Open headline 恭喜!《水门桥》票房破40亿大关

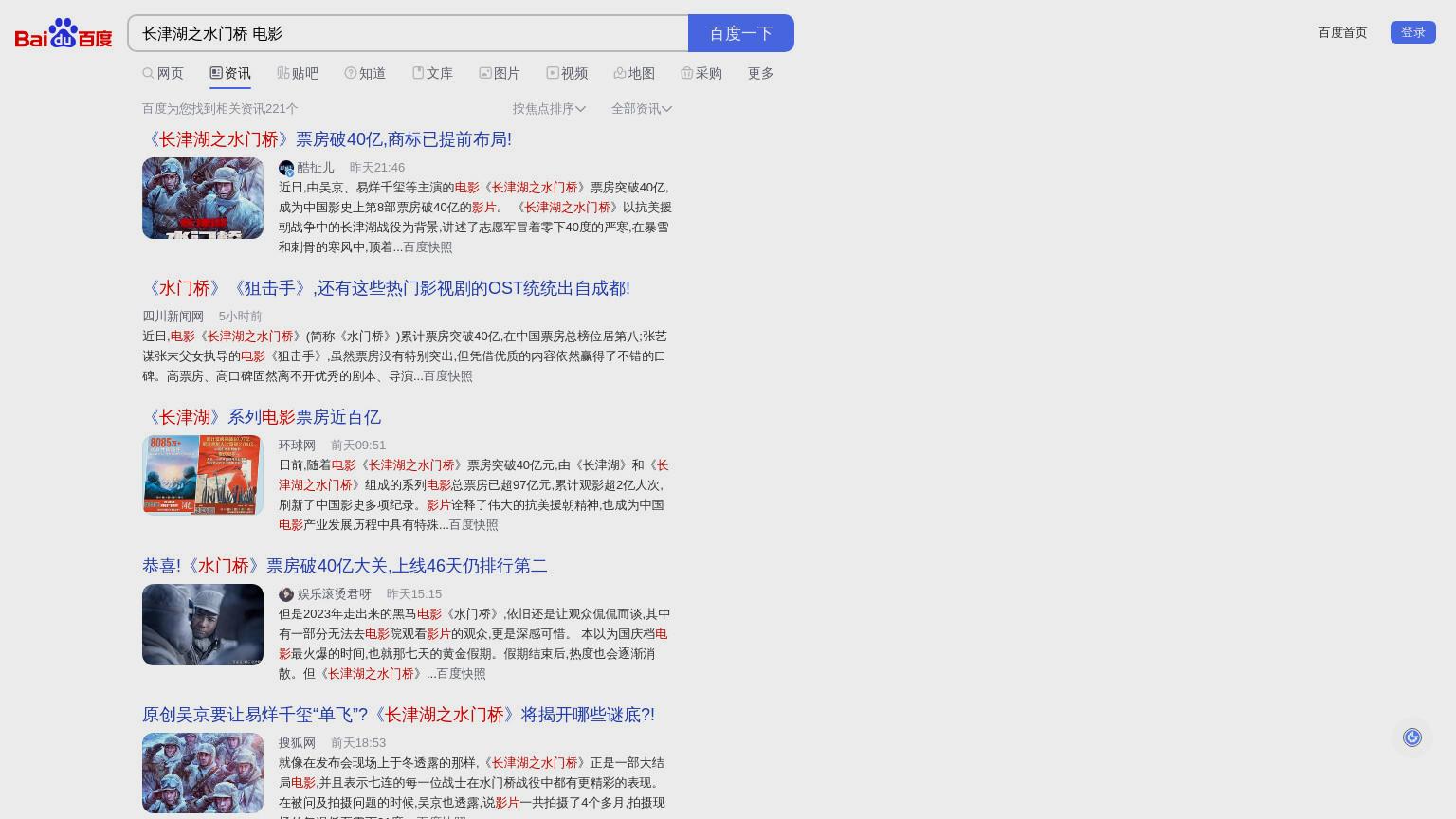pos(345,566)
